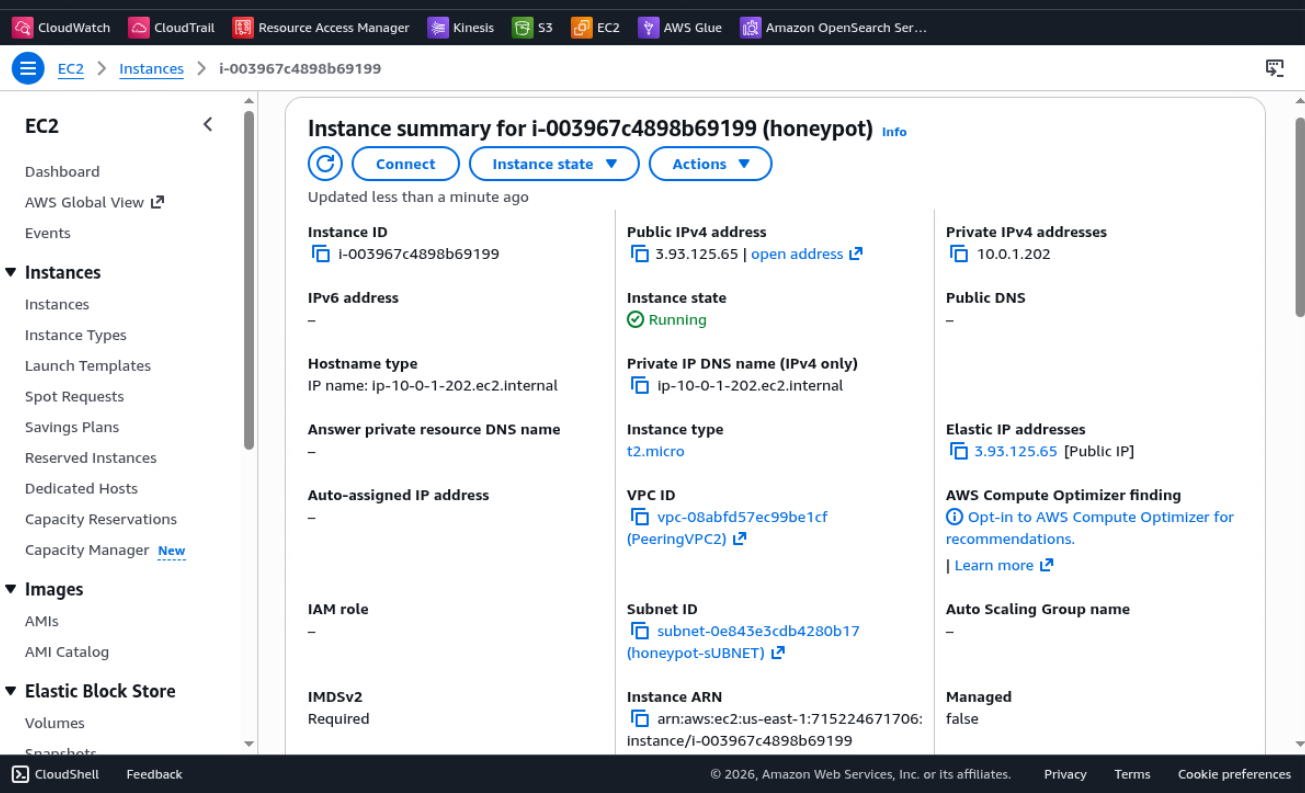This screenshot has height=793, width=1305.
Task: Click the Info link beside instance summary title
Action: coord(894,132)
